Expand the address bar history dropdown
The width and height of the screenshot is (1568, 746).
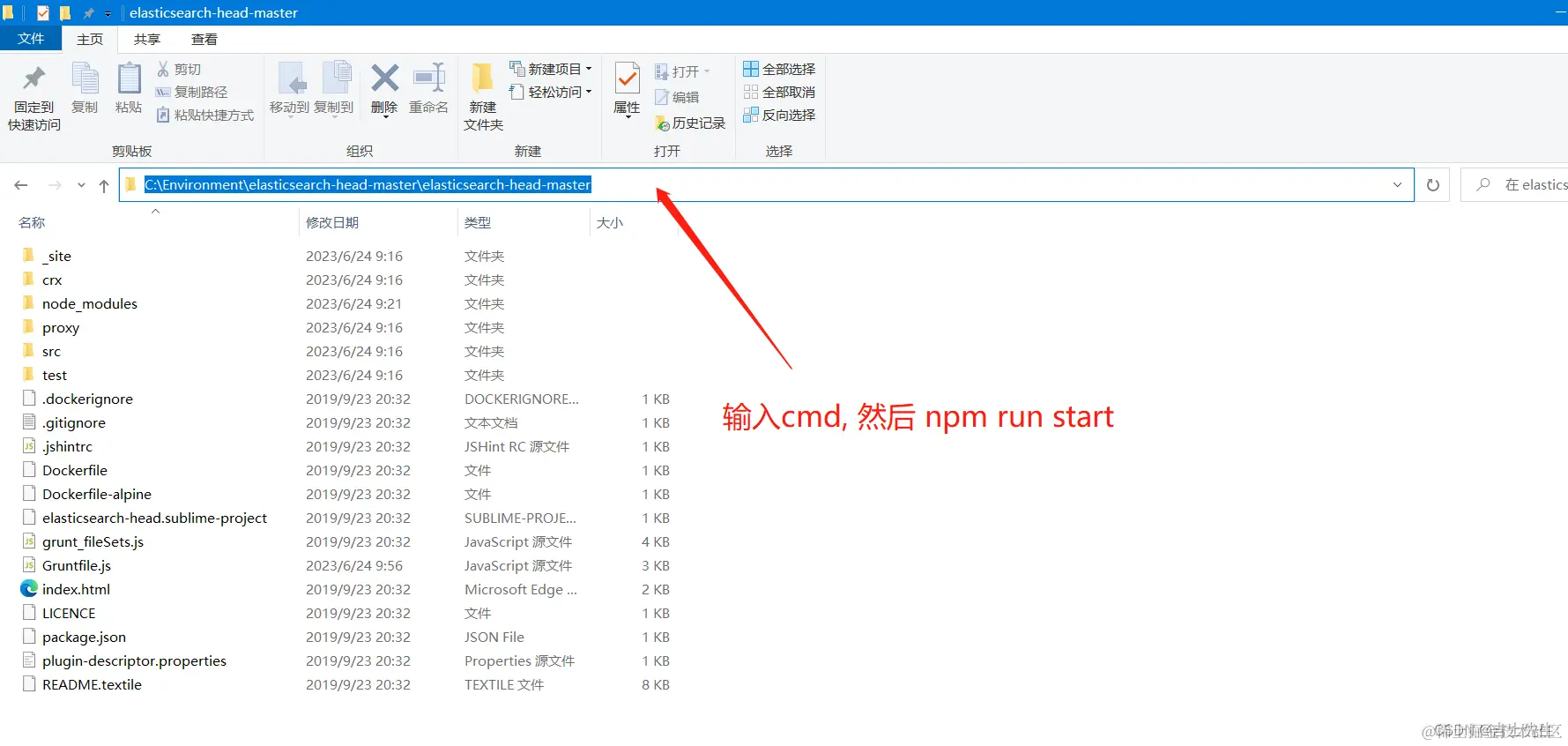coord(1397,185)
